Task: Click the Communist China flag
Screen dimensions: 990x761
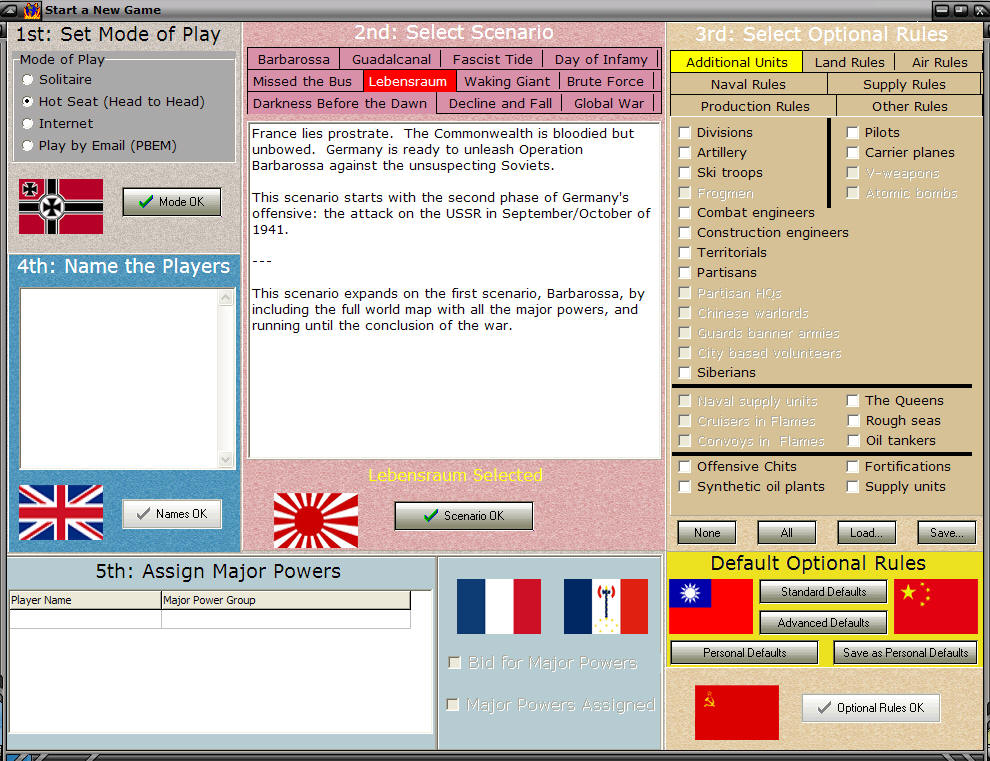Action: tap(935, 605)
